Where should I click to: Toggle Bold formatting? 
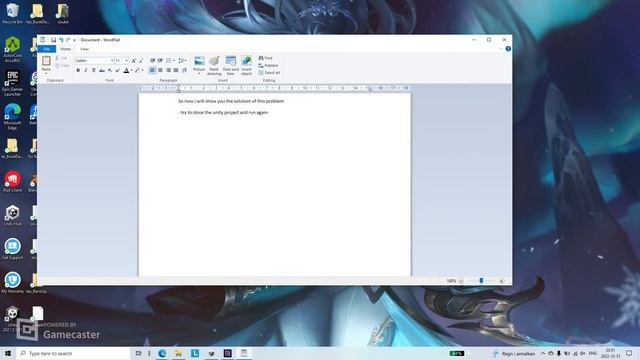pyautogui.click(x=78, y=70)
